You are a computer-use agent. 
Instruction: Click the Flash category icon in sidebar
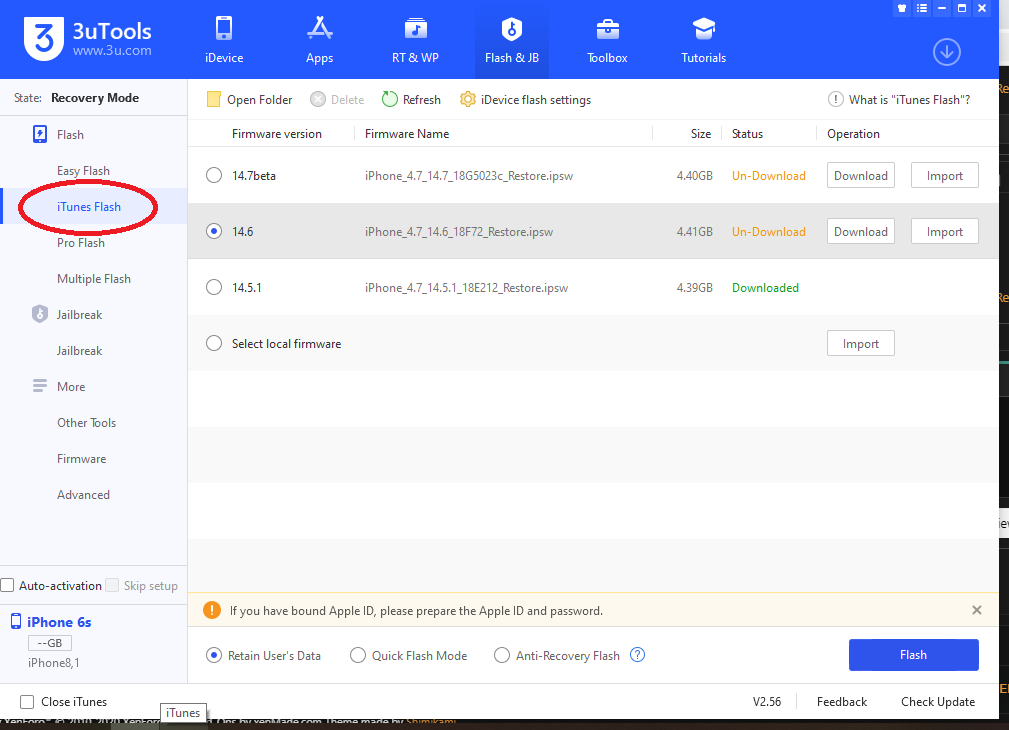pos(40,135)
